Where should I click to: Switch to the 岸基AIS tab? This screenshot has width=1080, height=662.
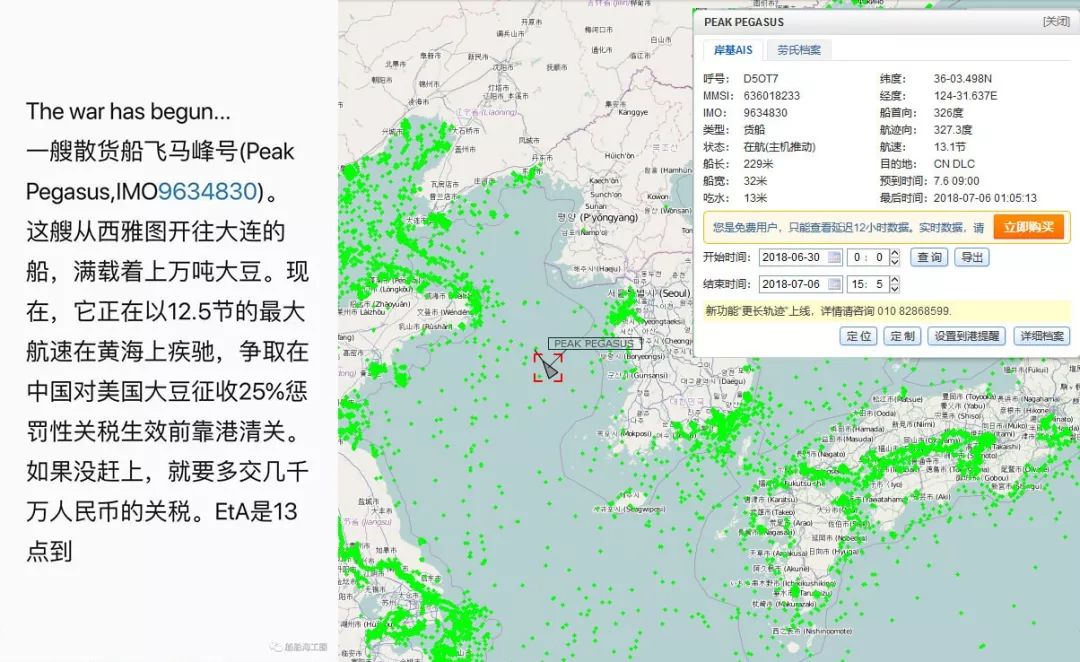pos(732,50)
